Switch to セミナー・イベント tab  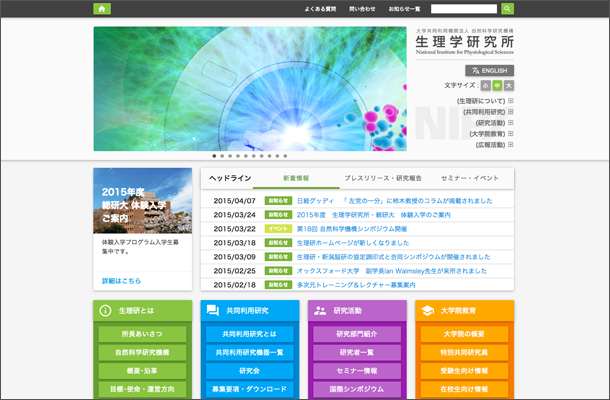pyautogui.click(x=470, y=178)
